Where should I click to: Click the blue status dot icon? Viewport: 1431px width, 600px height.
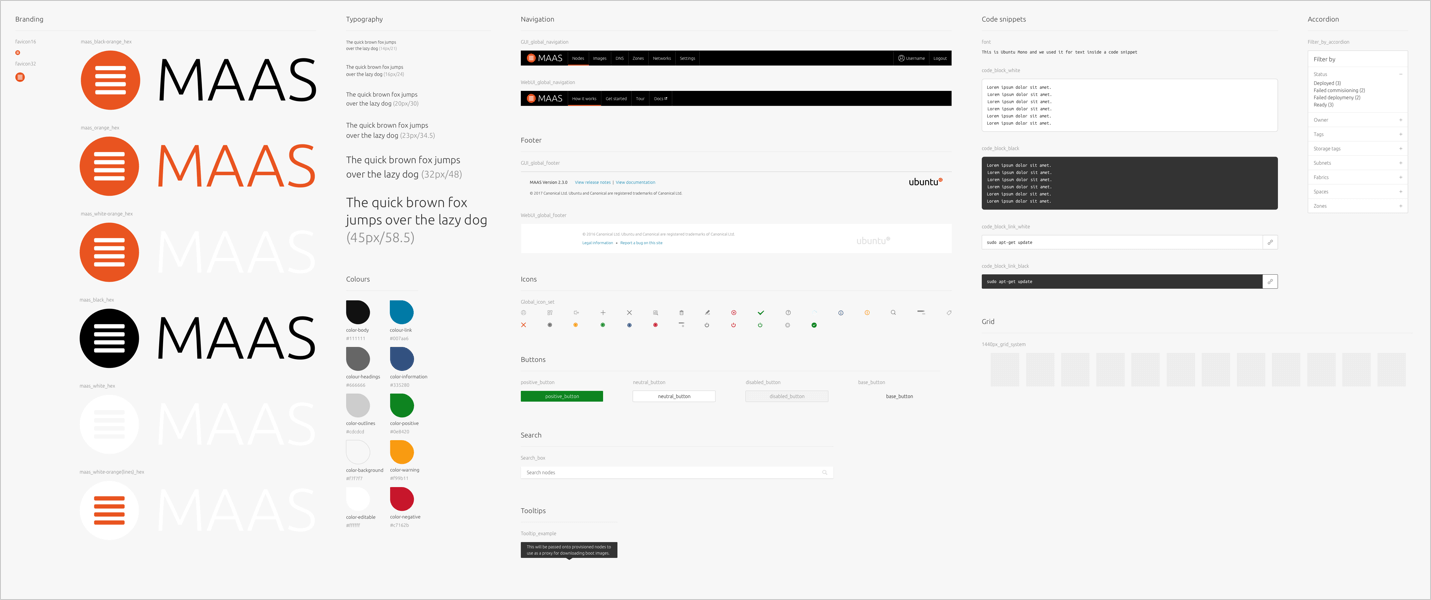click(x=629, y=325)
